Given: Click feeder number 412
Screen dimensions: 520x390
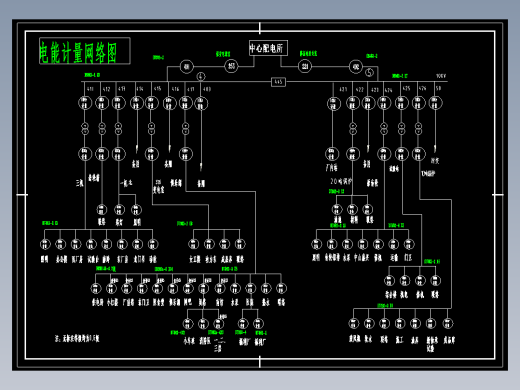Looking at the screenshot, I should [x=106, y=89].
